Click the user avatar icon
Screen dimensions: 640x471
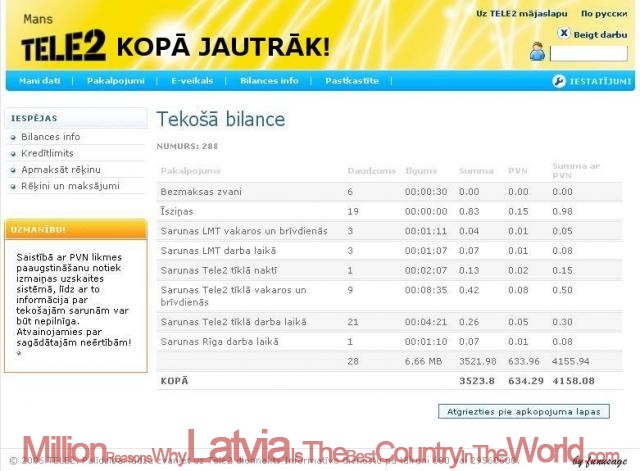point(537,52)
